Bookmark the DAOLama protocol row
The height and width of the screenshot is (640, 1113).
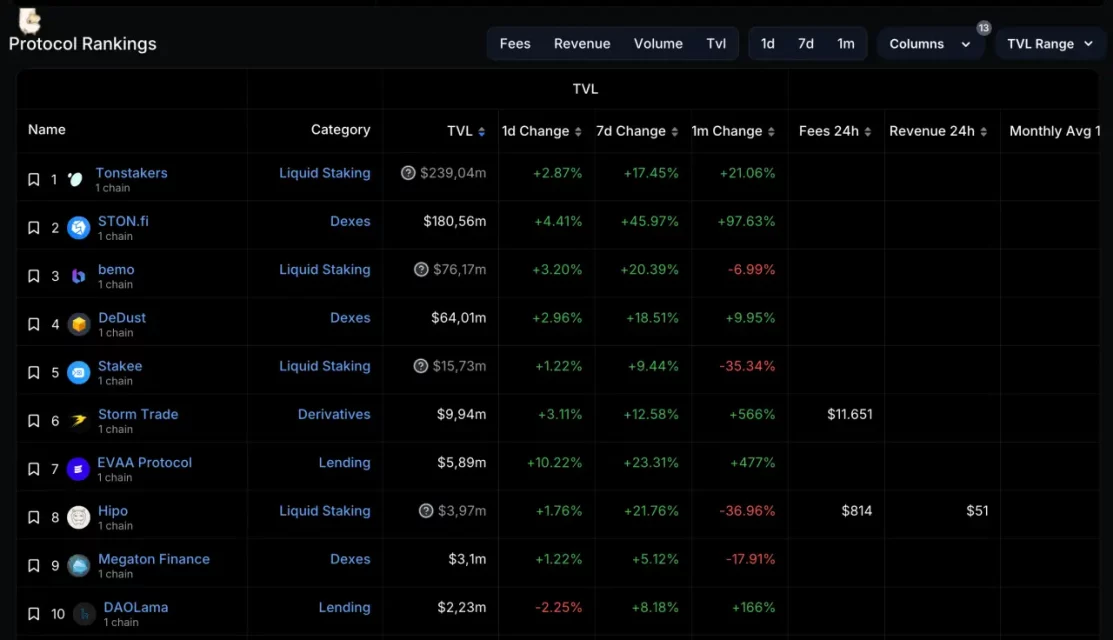click(x=33, y=614)
